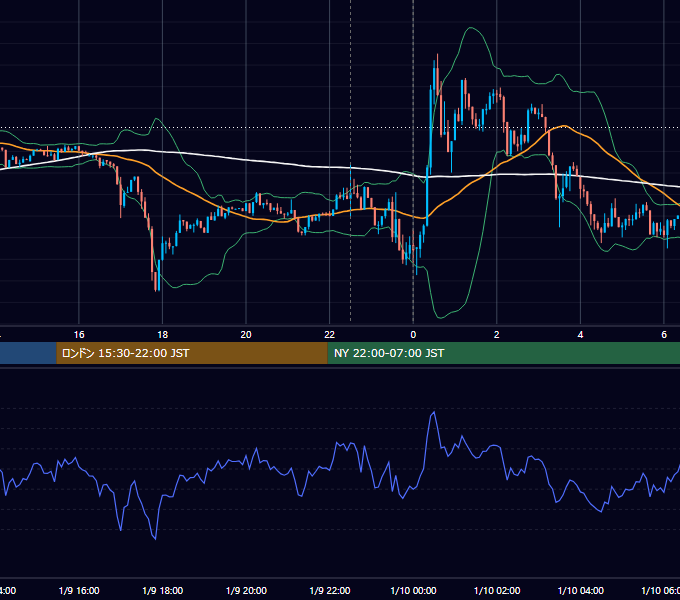This screenshot has height=600, width=680.
Task: Click the 1/9 20:00 date label
Action: pyautogui.click(x=246, y=590)
